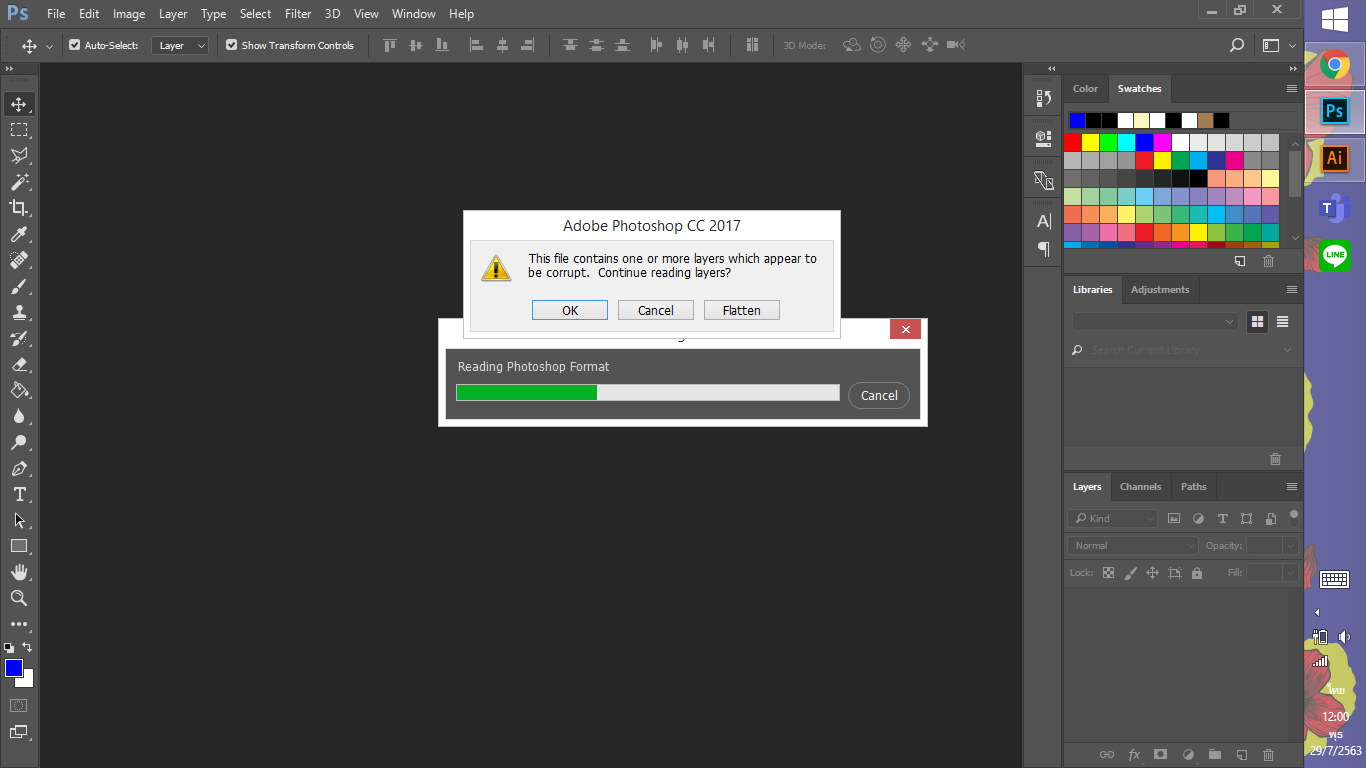Viewport: 1366px width, 768px height.
Task: Open the blend mode Normal dropdown
Action: tap(1132, 545)
